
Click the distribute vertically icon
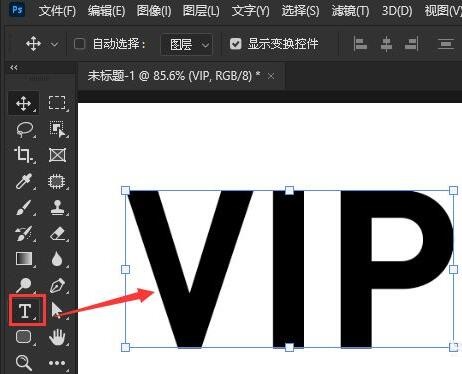pyautogui.click(x=446, y=44)
